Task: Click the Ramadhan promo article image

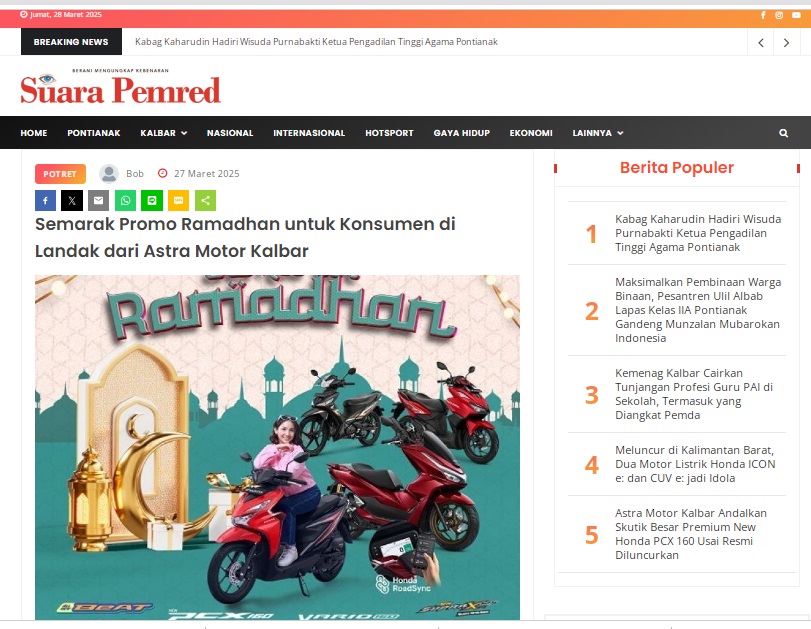Action: click(277, 447)
